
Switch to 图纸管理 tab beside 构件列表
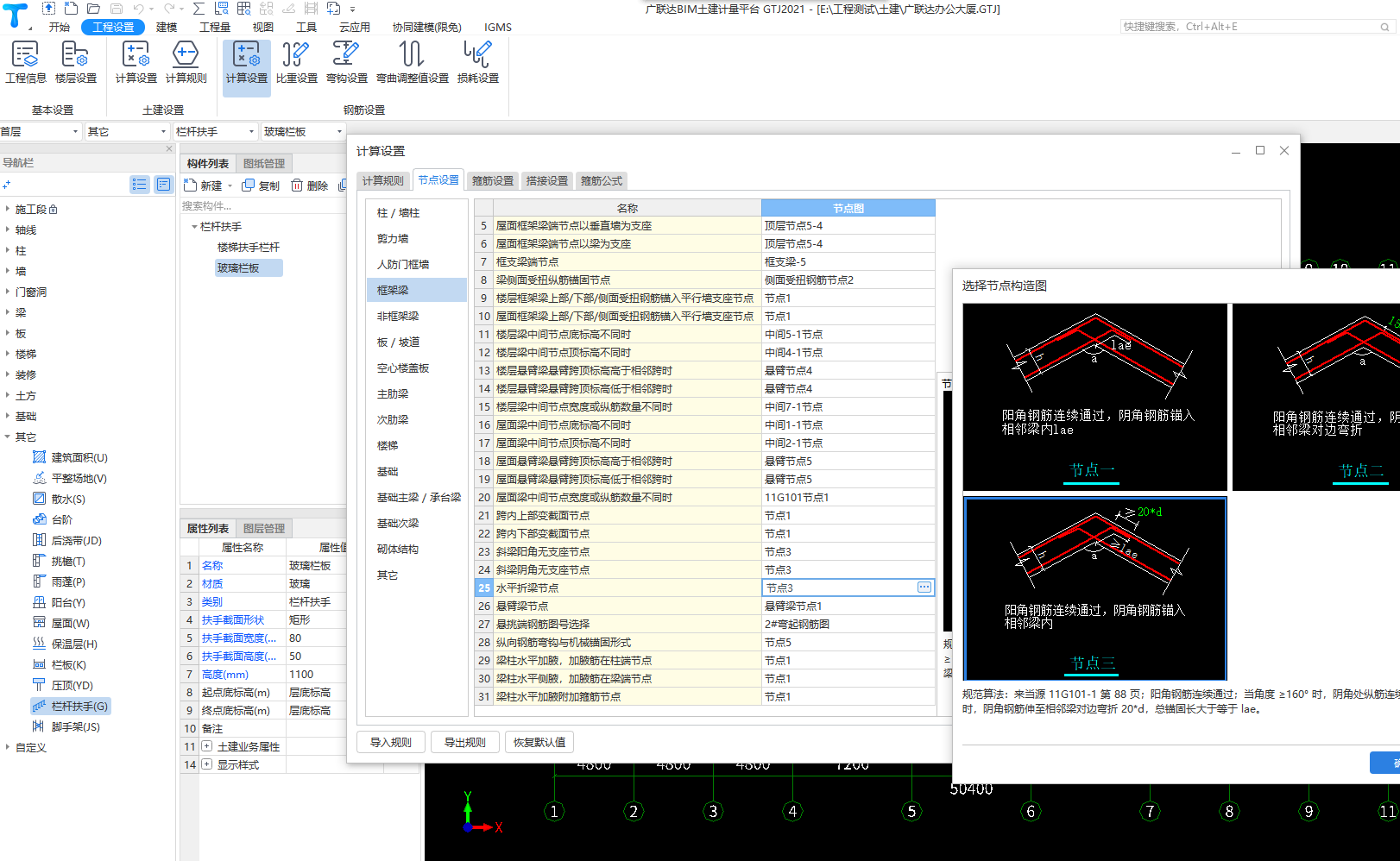[264, 163]
